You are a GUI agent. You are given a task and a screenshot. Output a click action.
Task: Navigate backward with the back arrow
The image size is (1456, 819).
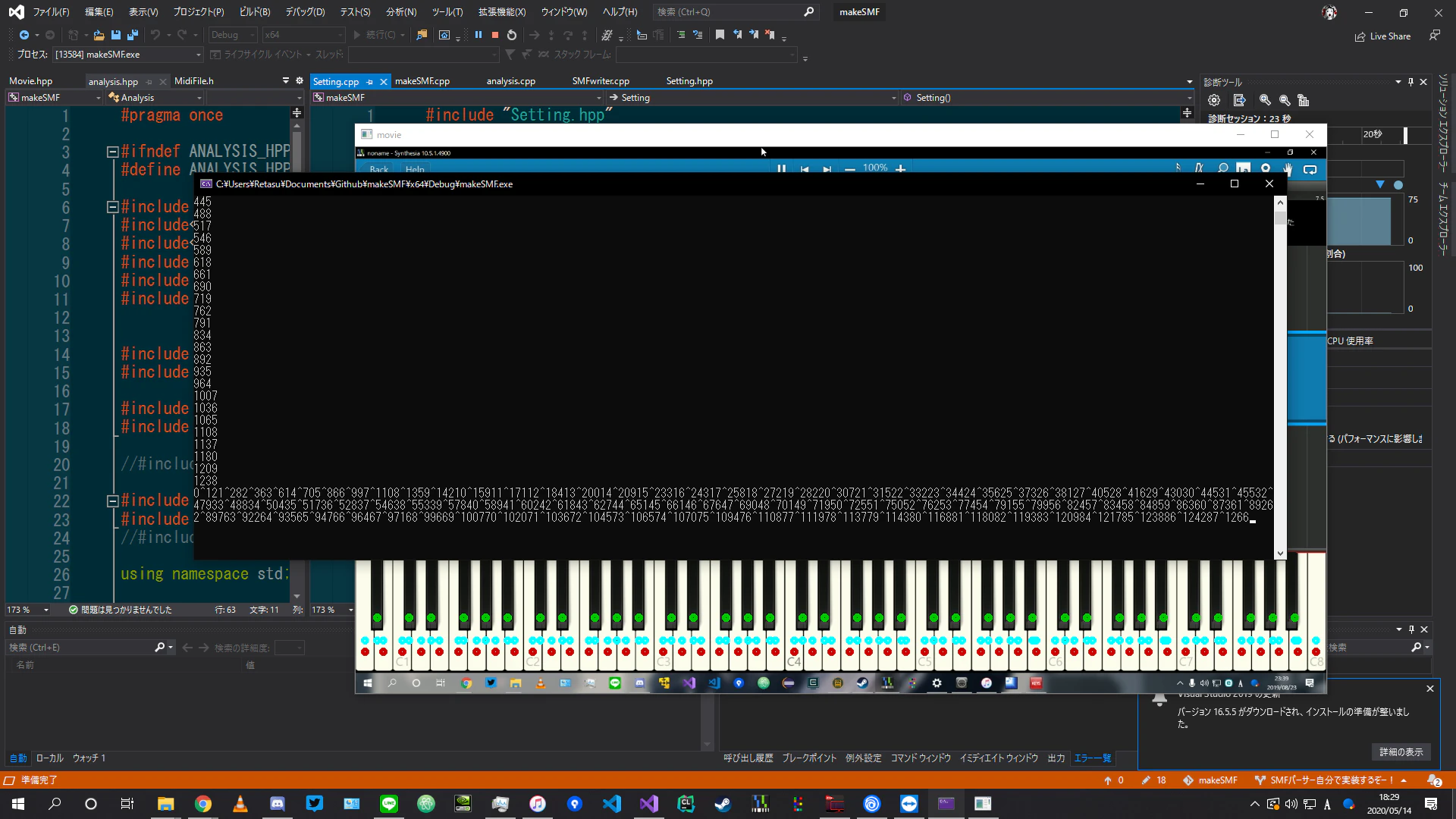point(24,35)
